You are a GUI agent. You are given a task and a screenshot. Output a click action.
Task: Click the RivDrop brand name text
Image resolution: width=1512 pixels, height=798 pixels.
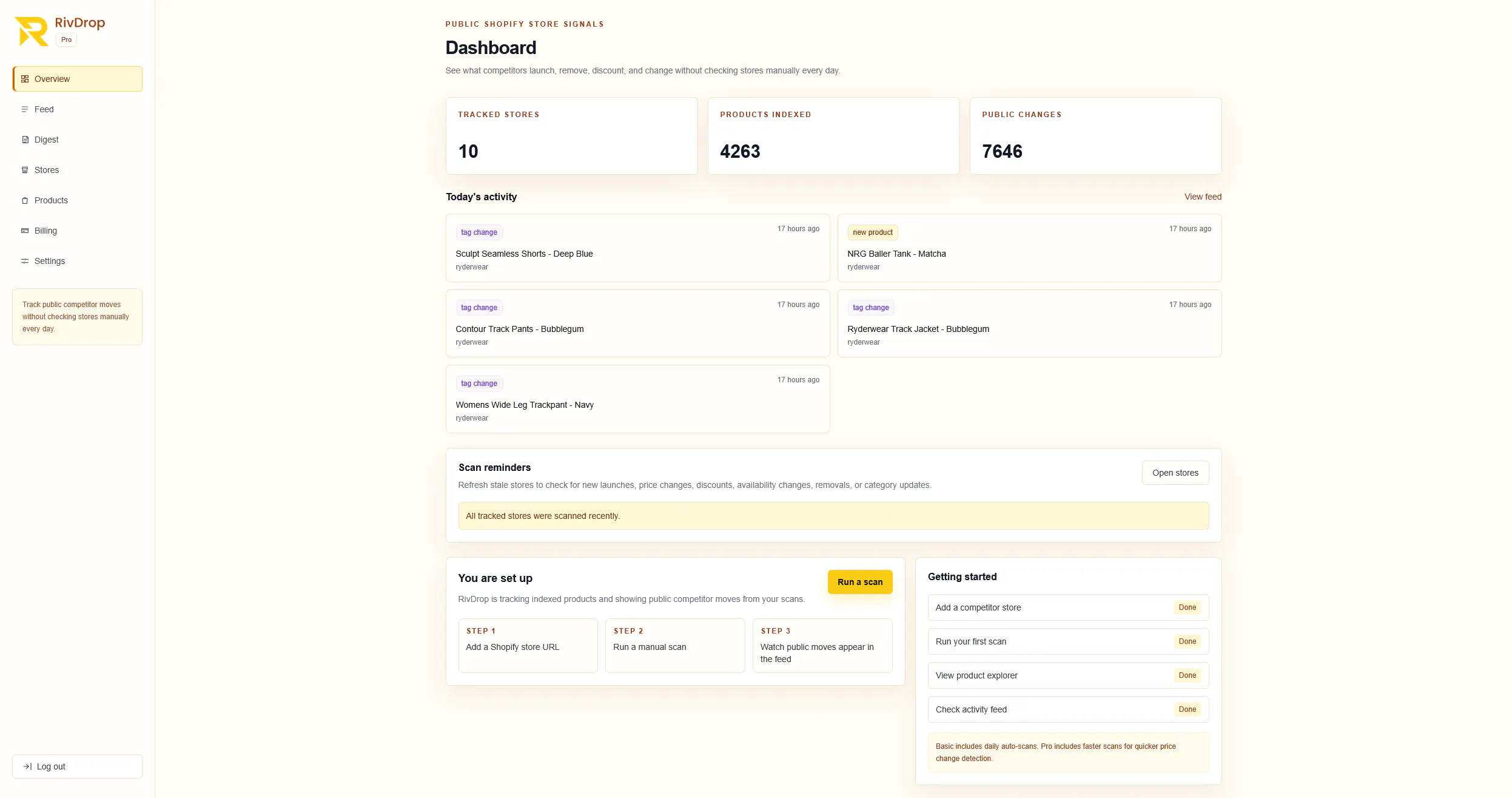click(80, 23)
